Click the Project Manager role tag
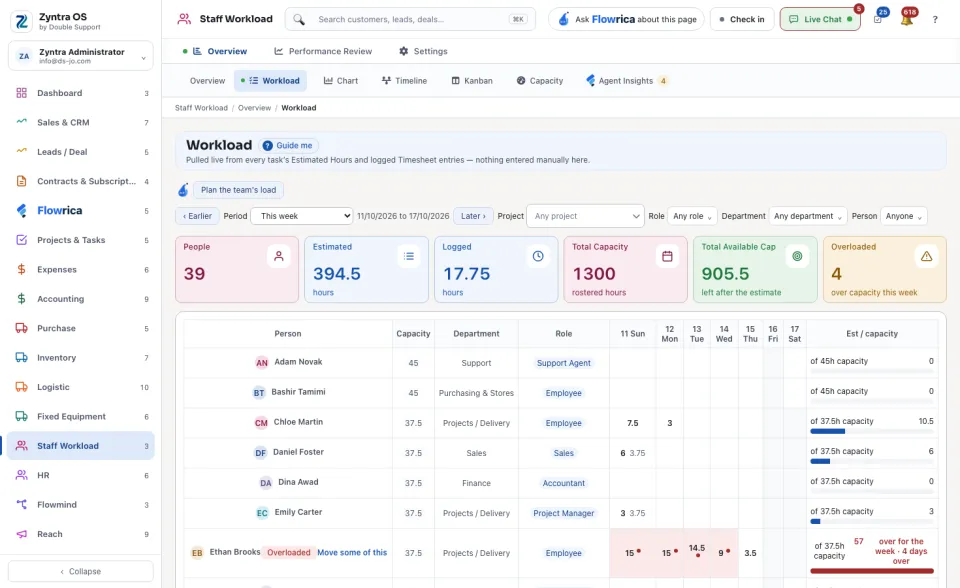 [x=564, y=513]
